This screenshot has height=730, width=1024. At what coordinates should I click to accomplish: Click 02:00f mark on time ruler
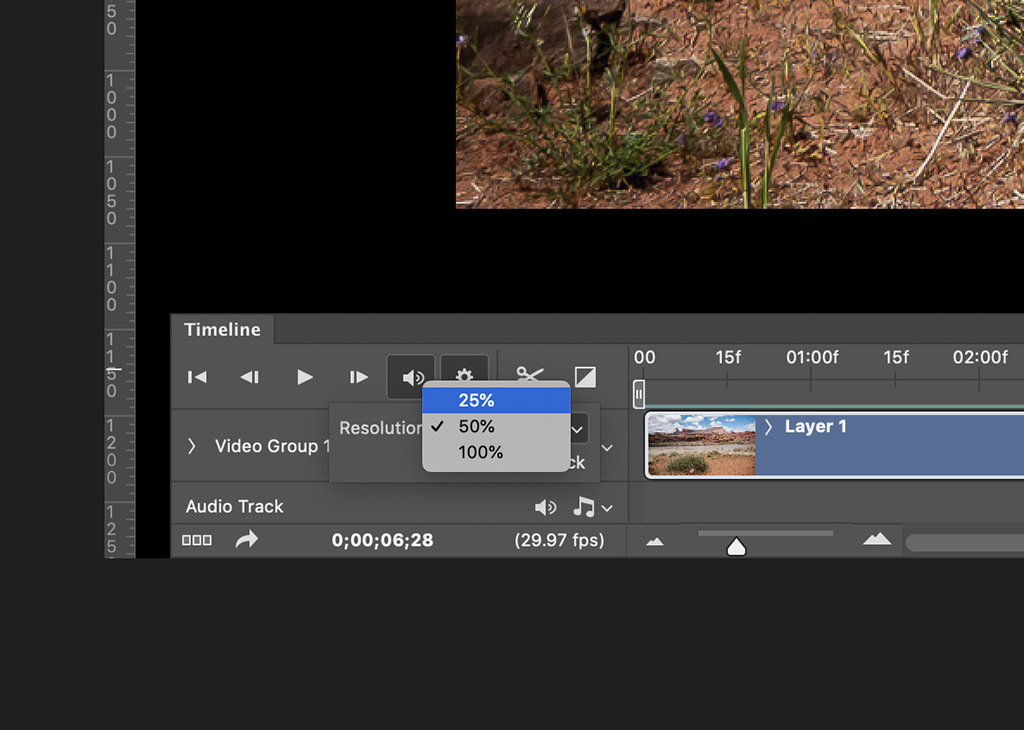click(980, 357)
